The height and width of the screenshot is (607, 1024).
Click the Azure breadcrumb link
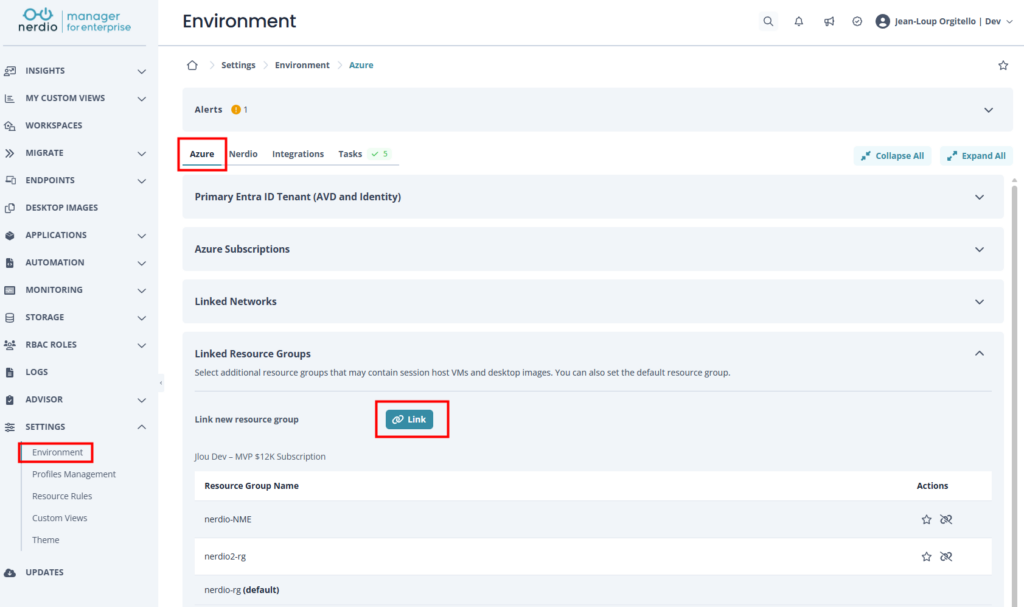tap(361, 65)
